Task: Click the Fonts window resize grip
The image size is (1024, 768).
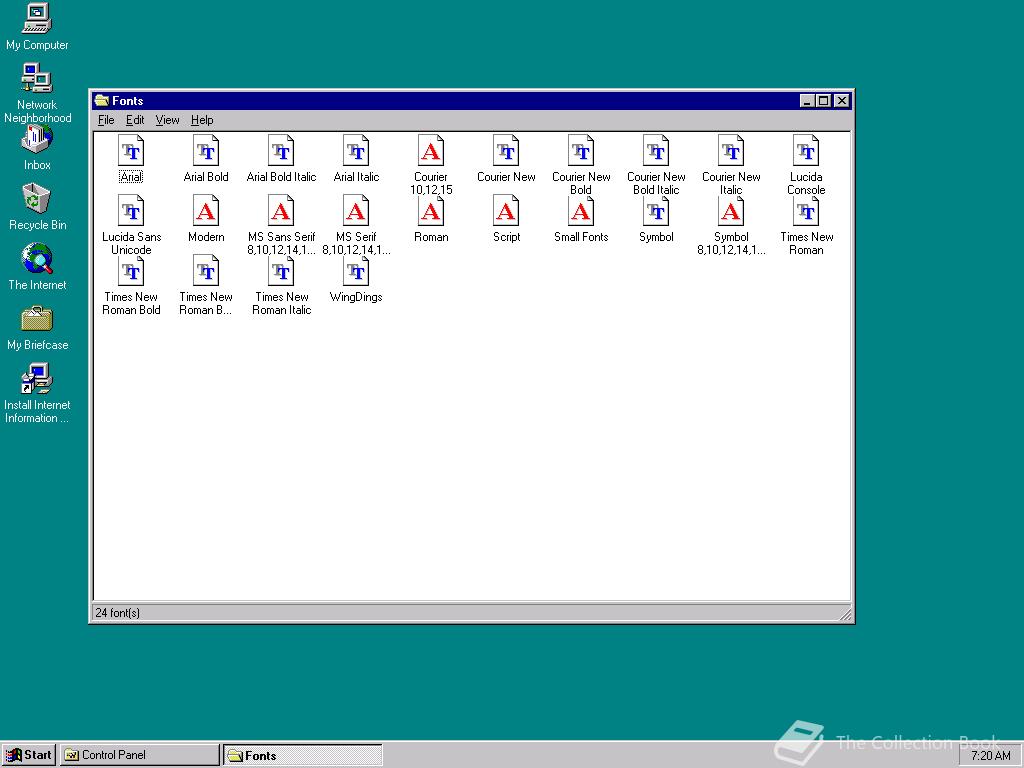Action: 845,613
